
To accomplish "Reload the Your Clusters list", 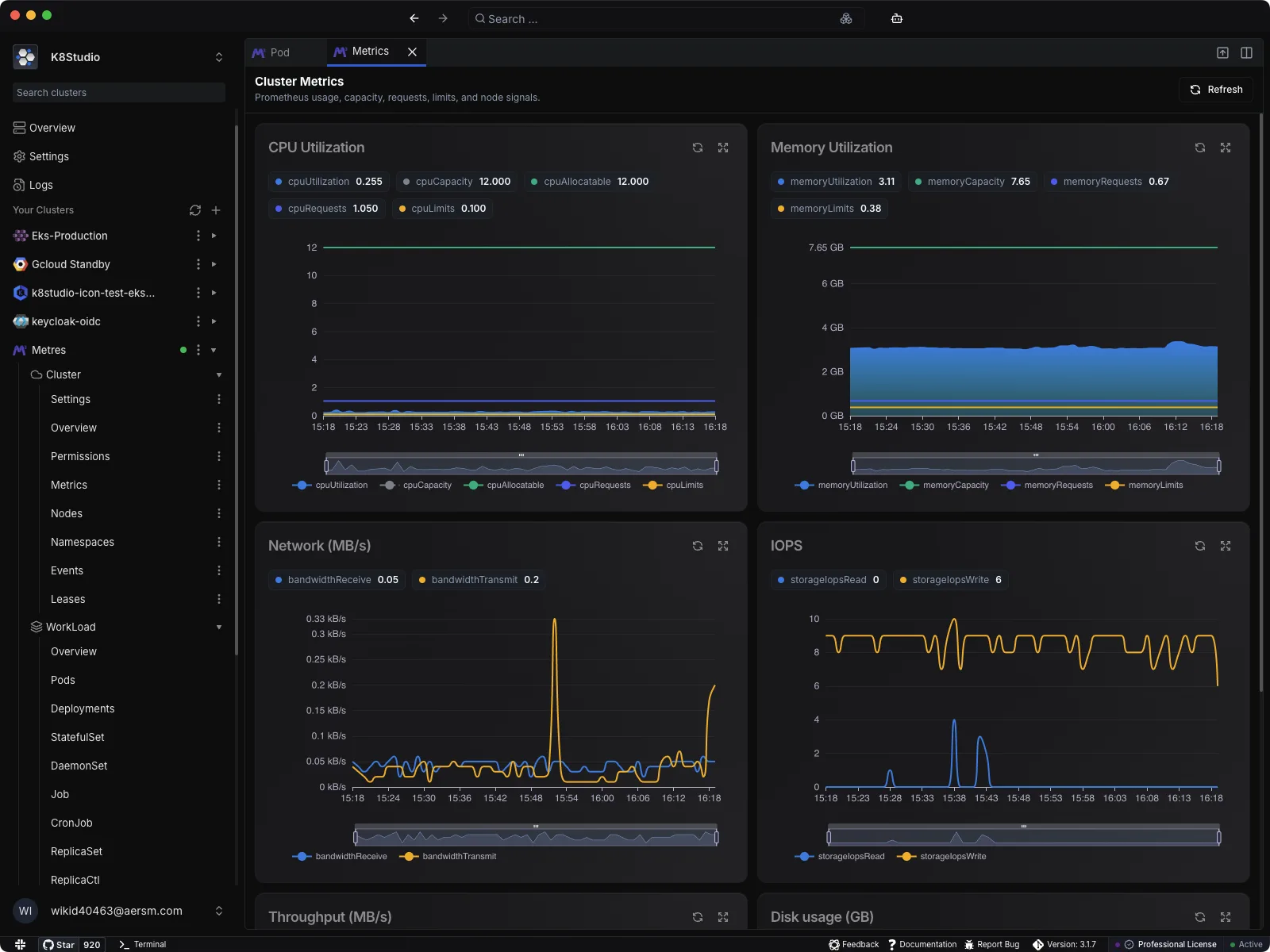I will 195,210.
